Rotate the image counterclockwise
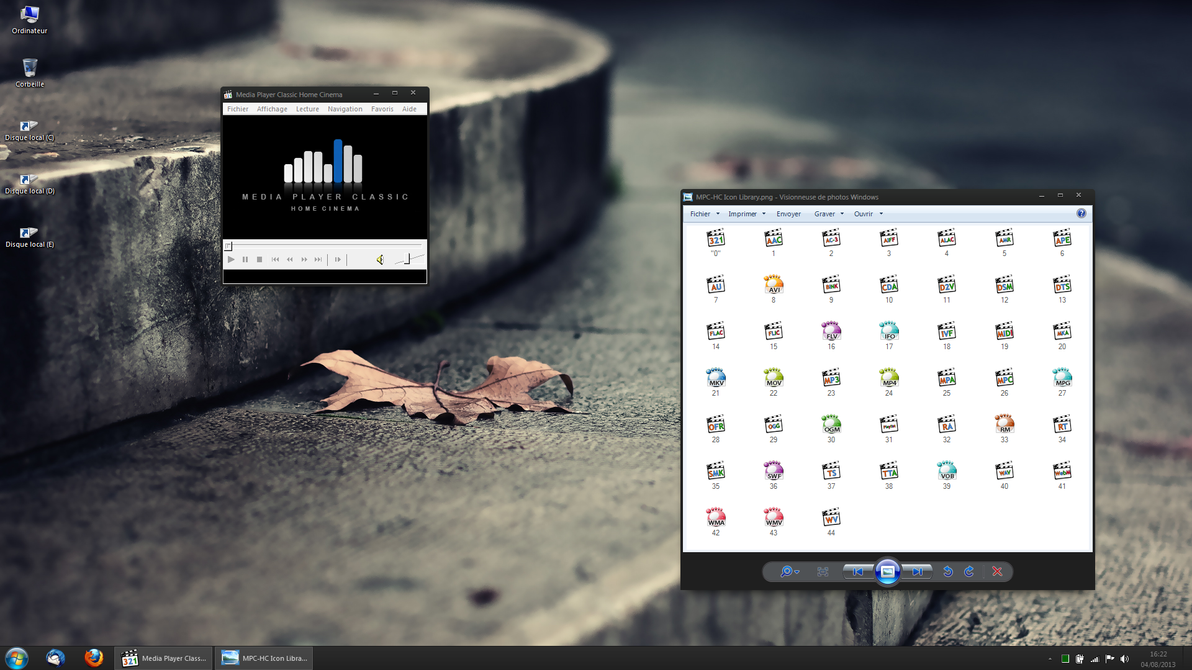The image size is (1192, 670). (947, 571)
